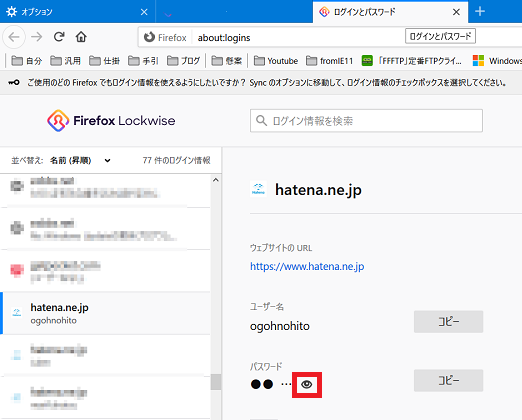Close the ログインとパスワード tab
Viewport: 522px width, 420px height.
(x=456, y=12)
